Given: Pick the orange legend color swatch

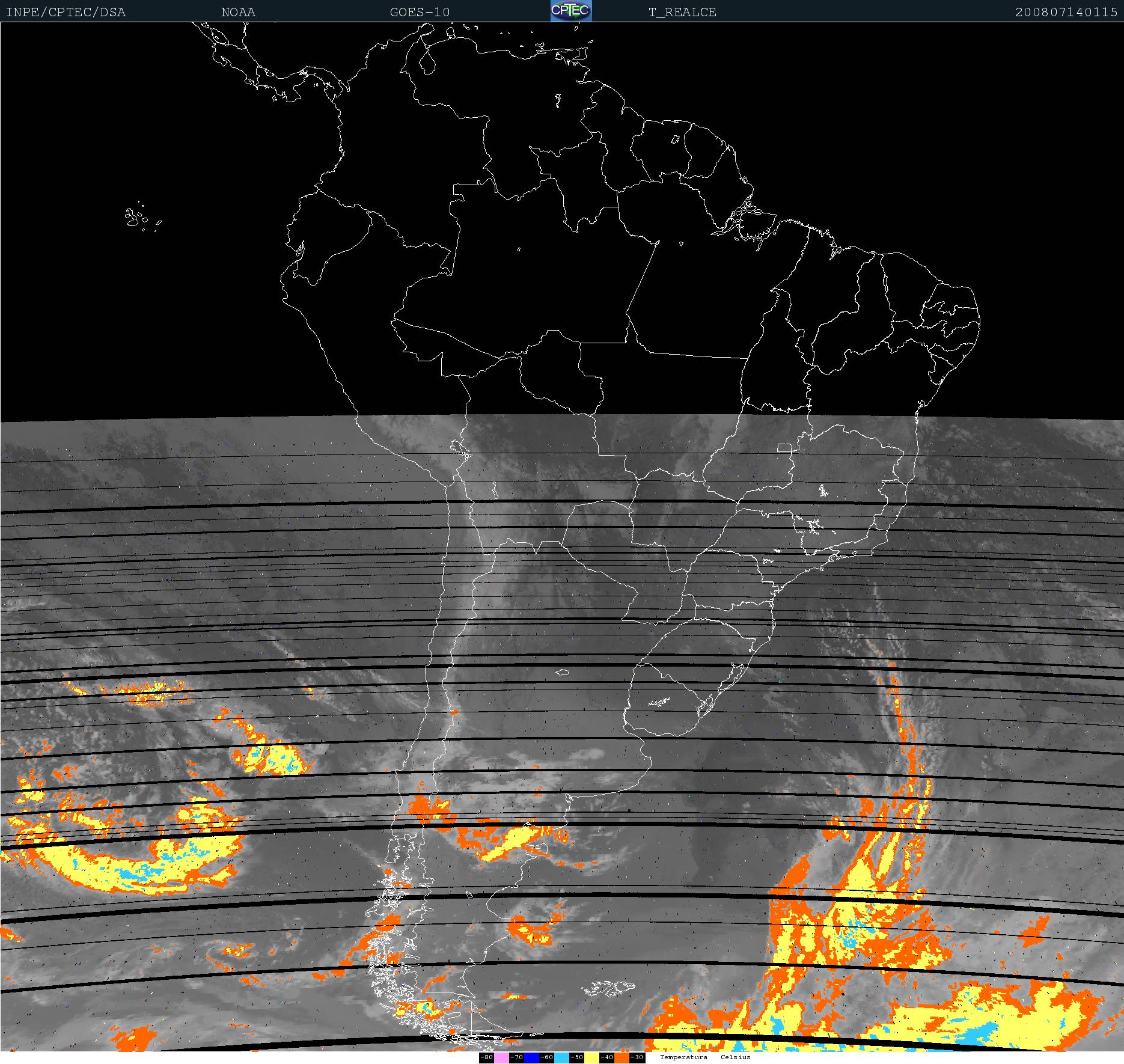Looking at the screenshot, I should pos(622,1057).
